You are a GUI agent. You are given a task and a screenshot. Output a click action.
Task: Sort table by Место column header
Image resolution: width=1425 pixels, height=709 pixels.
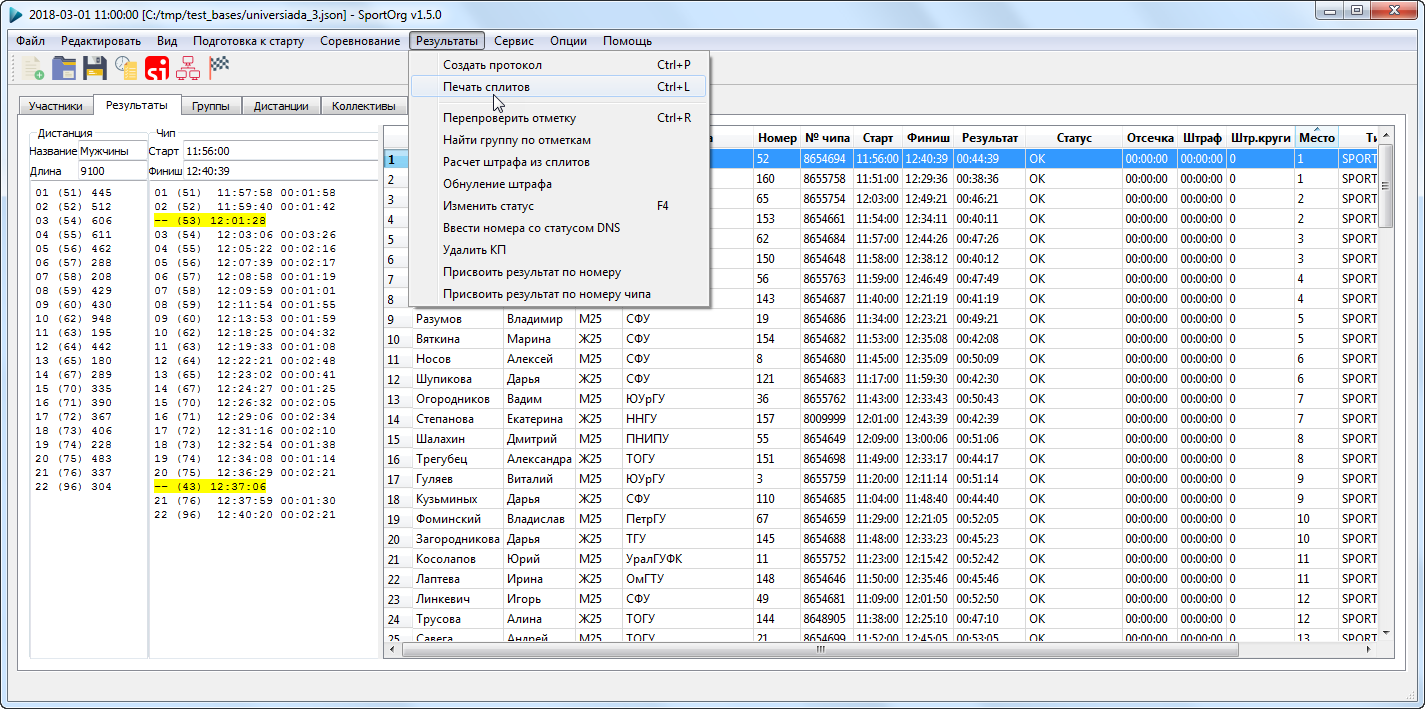point(1316,138)
